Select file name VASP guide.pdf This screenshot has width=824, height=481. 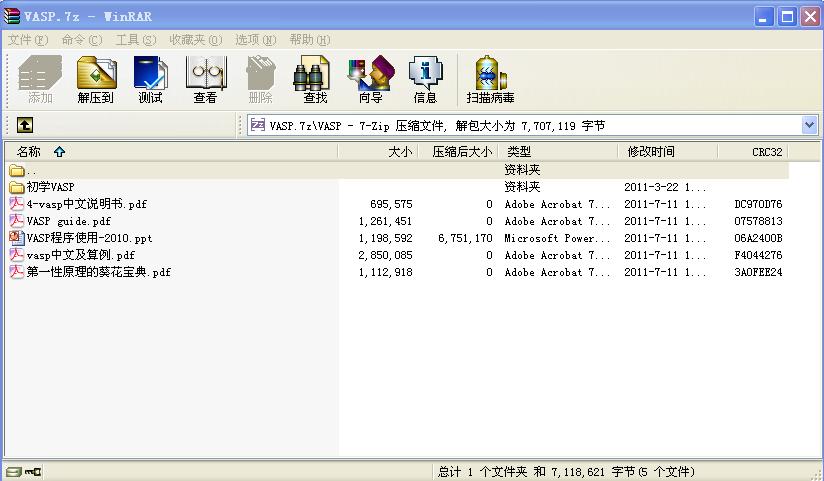pyautogui.click(x=69, y=221)
